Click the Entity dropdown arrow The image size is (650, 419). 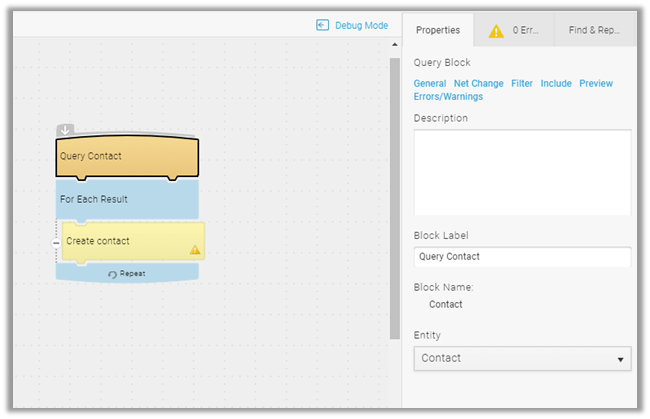coord(620,359)
